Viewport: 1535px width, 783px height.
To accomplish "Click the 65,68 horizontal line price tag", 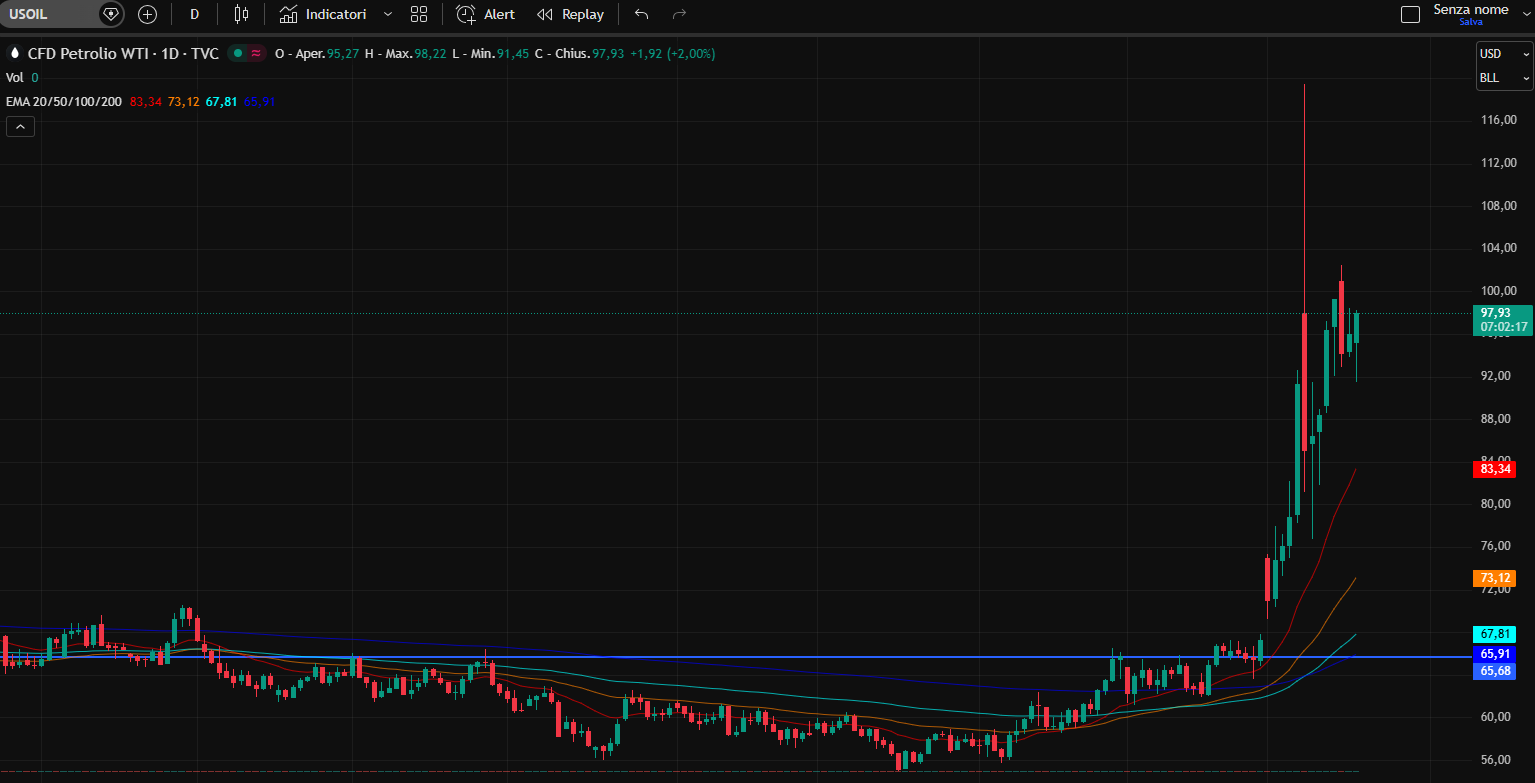I will point(1495,671).
